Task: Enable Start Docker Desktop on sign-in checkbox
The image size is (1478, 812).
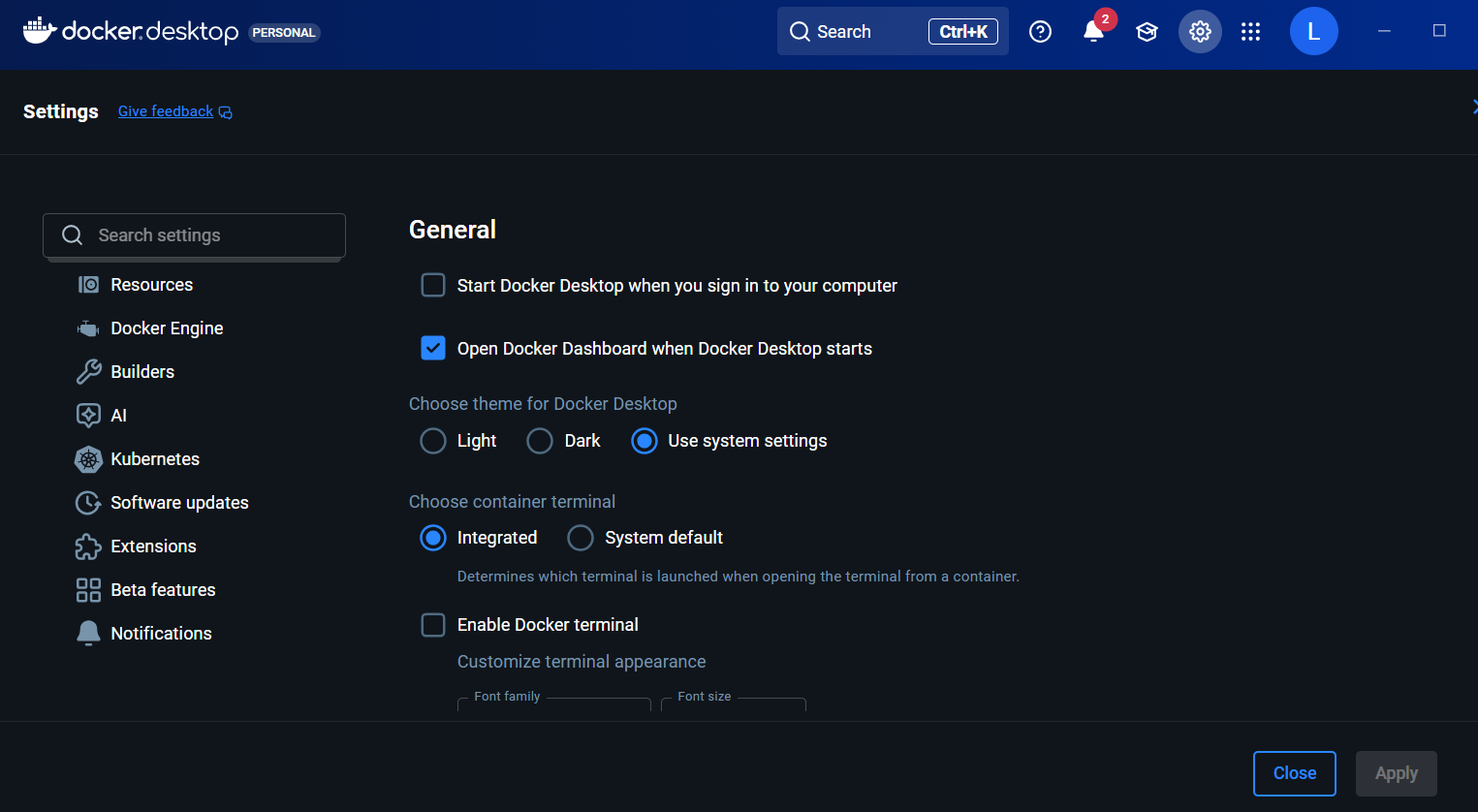Action: click(x=433, y=285)
